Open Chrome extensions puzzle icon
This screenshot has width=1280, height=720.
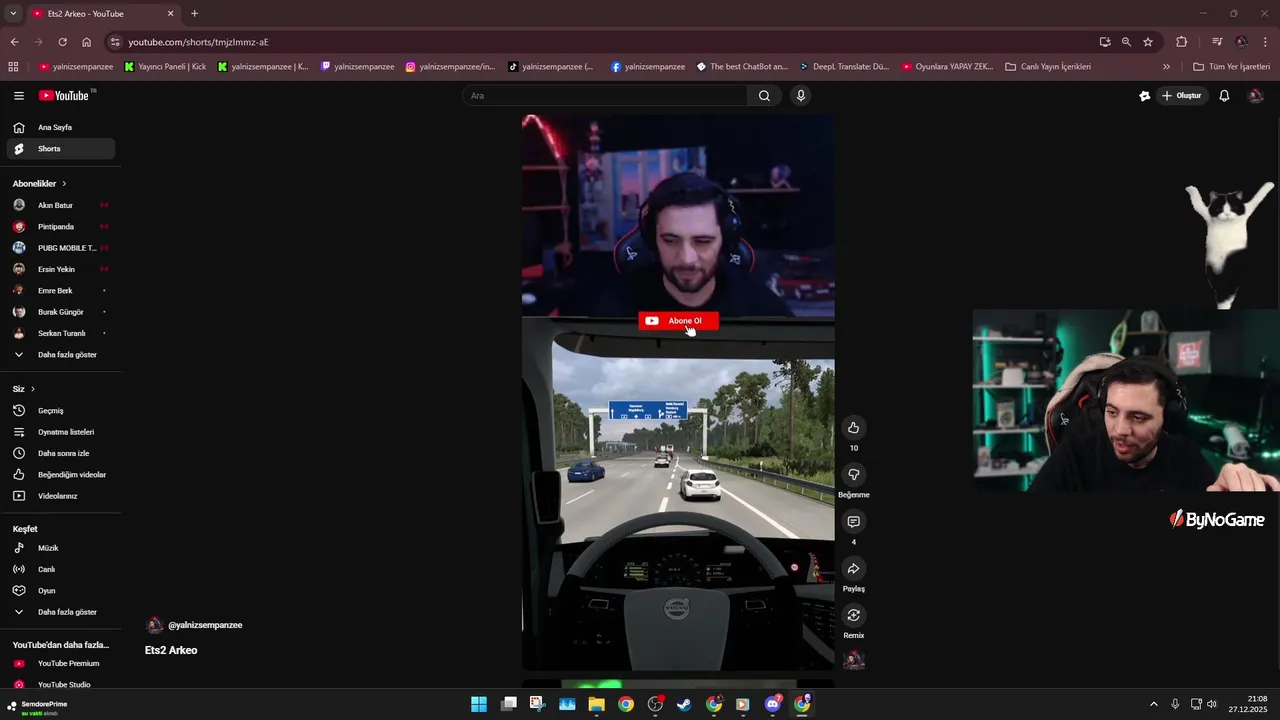(1182, 42)
